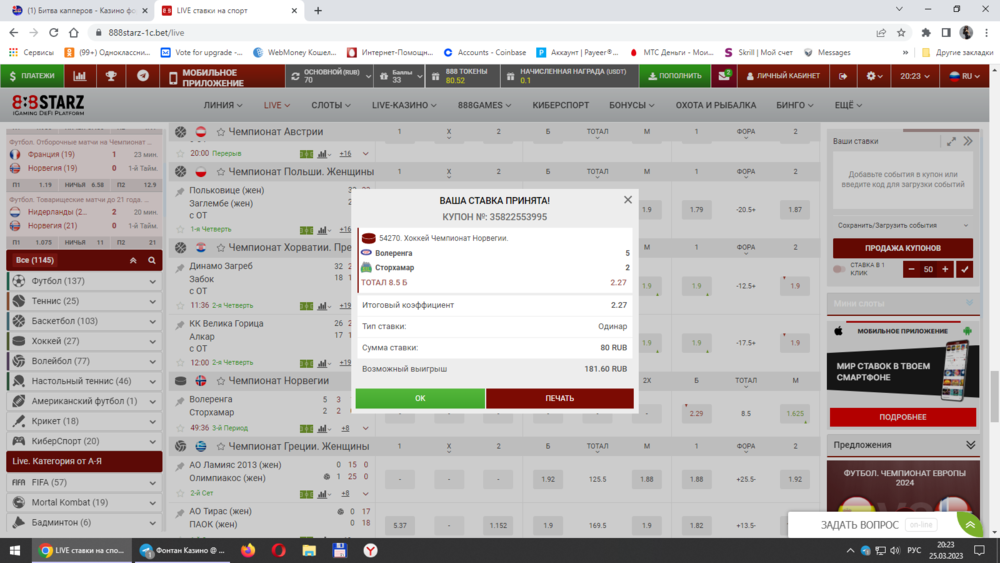Open the ЛИНИЯ menu
This screenshot has height=563, width=1000.
[x=223, y=105]
